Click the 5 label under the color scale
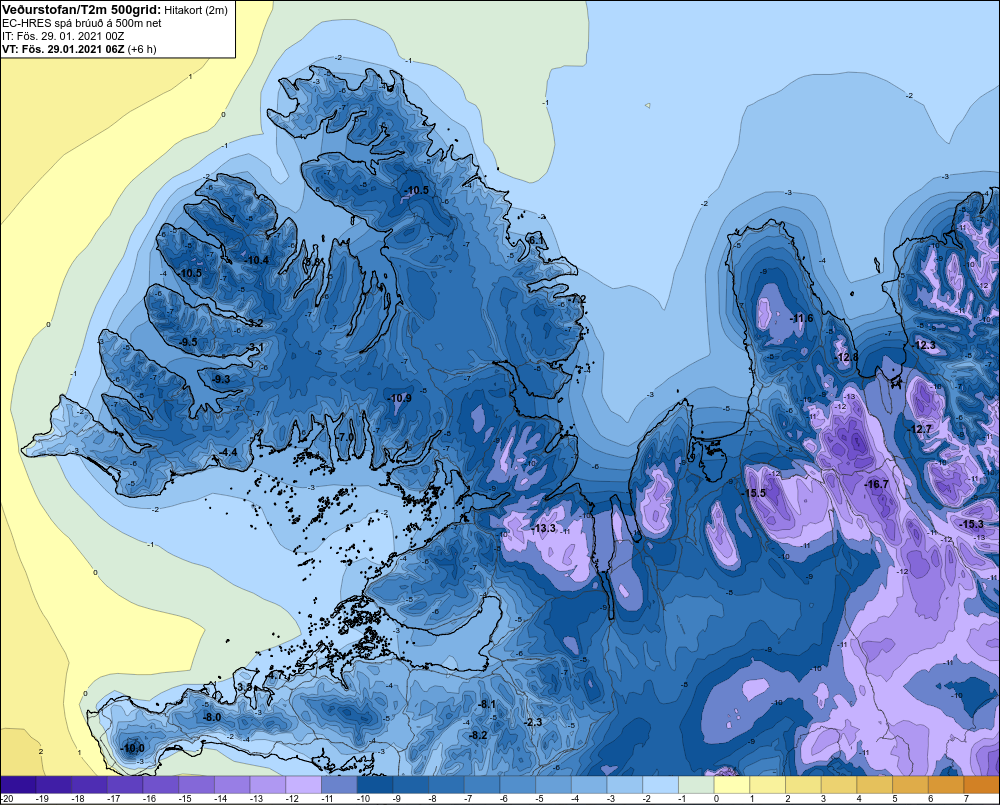 click(895, 799)
